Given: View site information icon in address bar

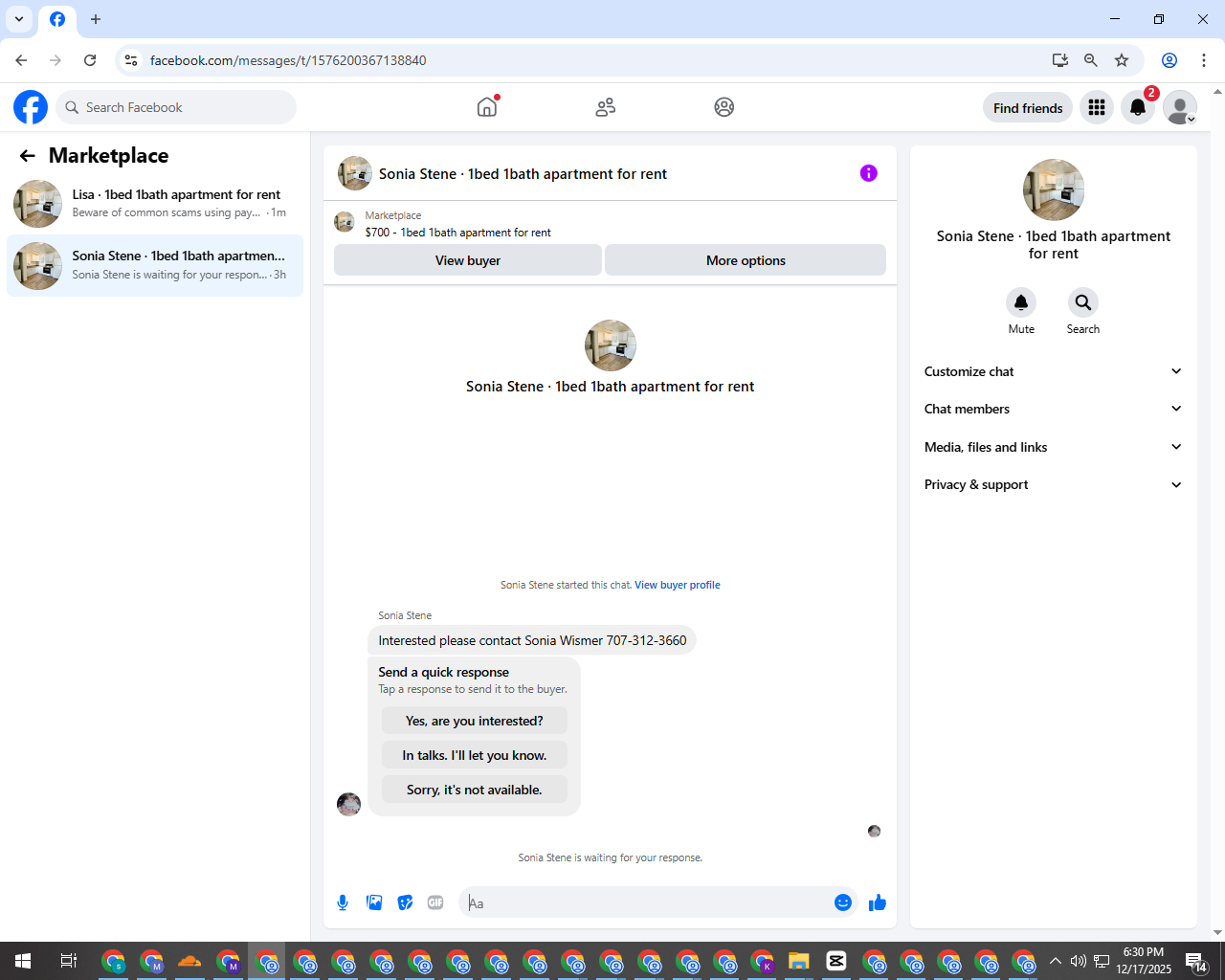Looking at the screenshot, I should coord(131,60).
